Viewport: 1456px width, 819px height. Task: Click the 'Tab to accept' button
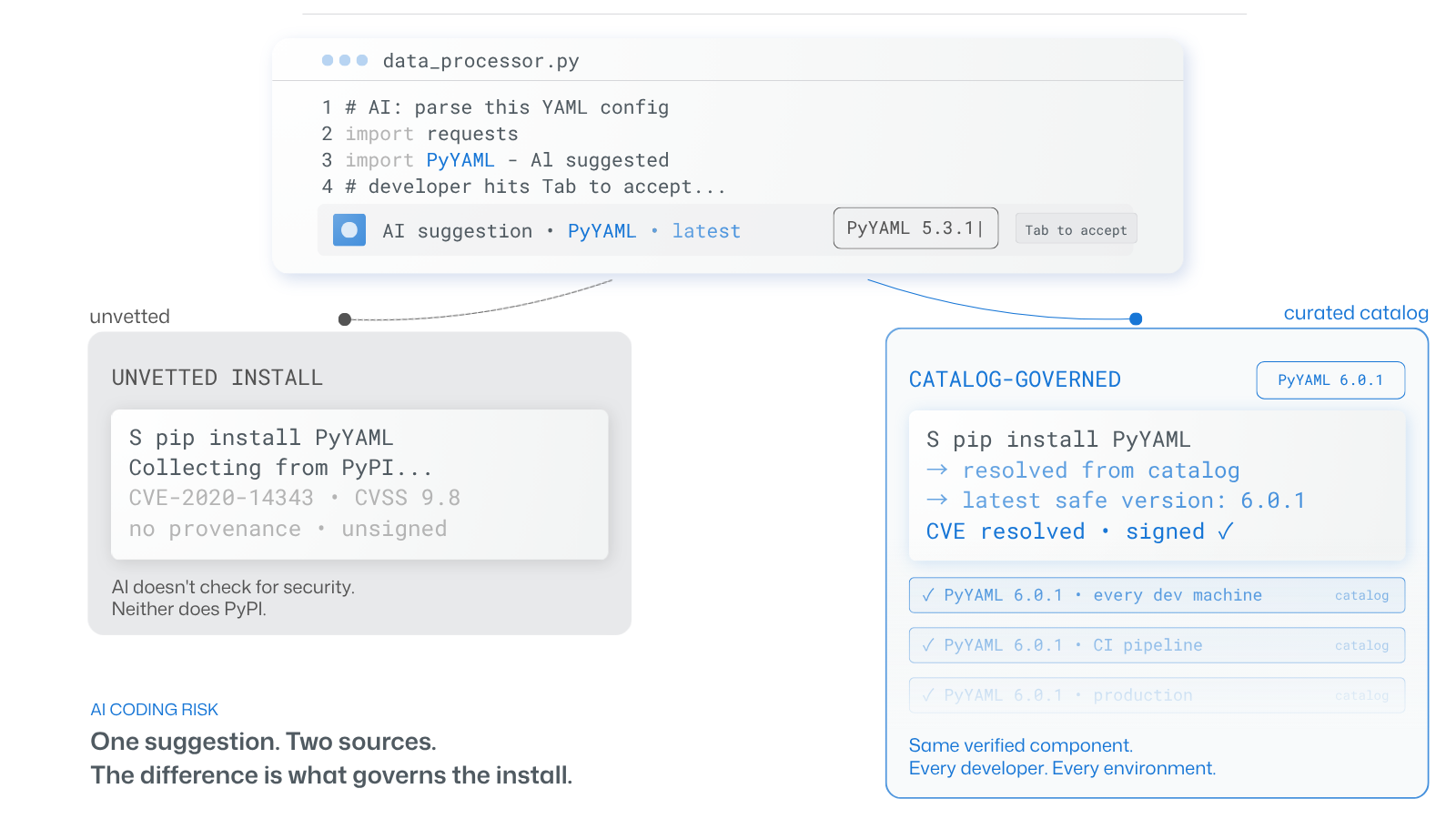coord(1076,230)
